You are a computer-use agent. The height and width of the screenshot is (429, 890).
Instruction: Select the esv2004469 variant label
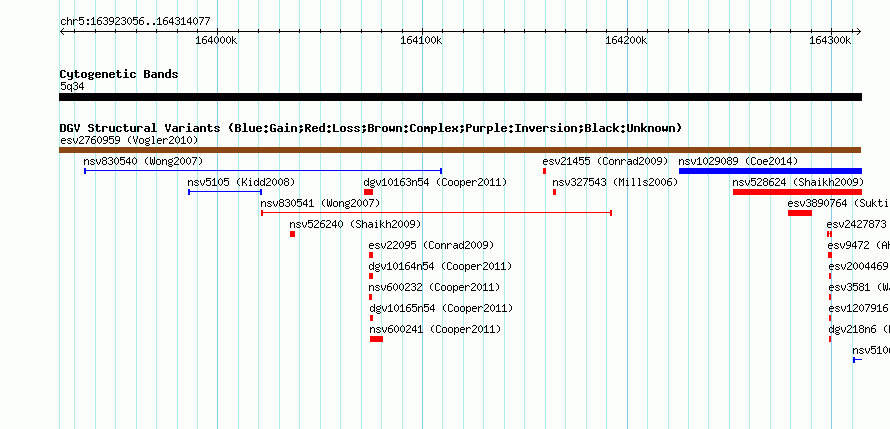858,266
